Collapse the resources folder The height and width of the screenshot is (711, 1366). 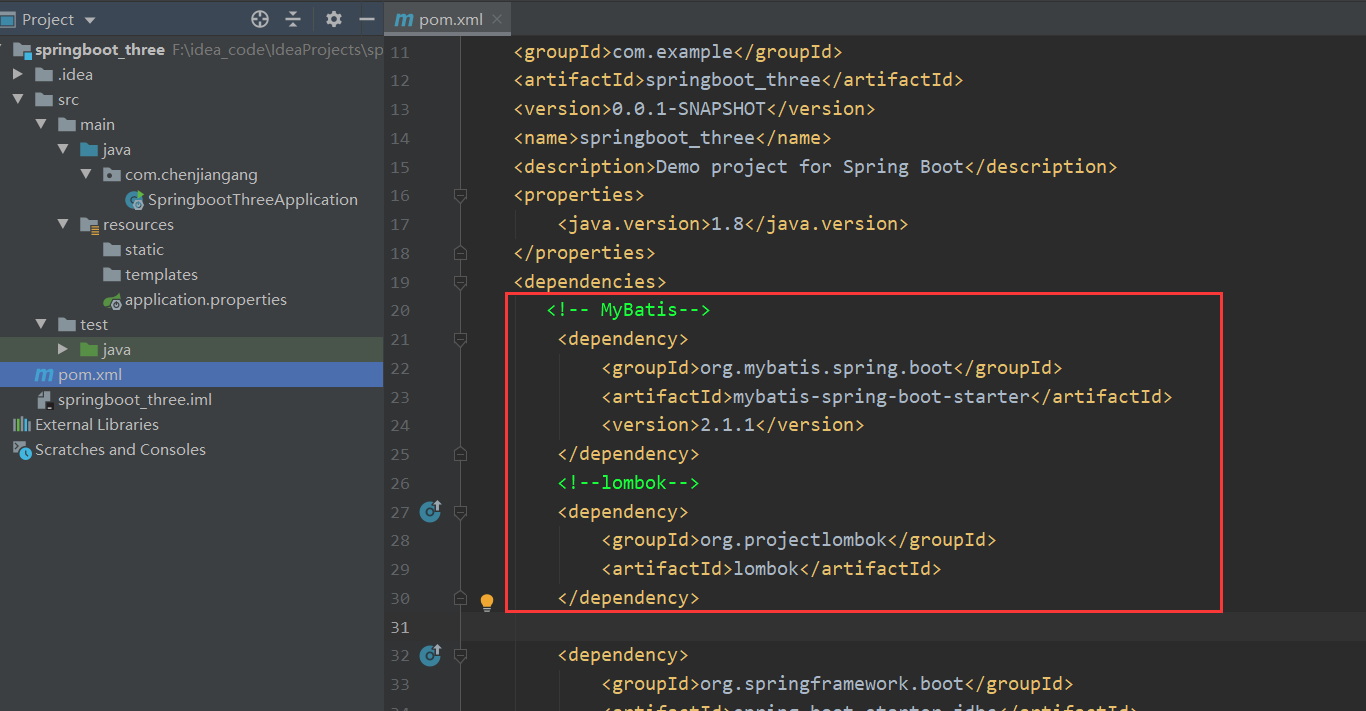(63, 225)
